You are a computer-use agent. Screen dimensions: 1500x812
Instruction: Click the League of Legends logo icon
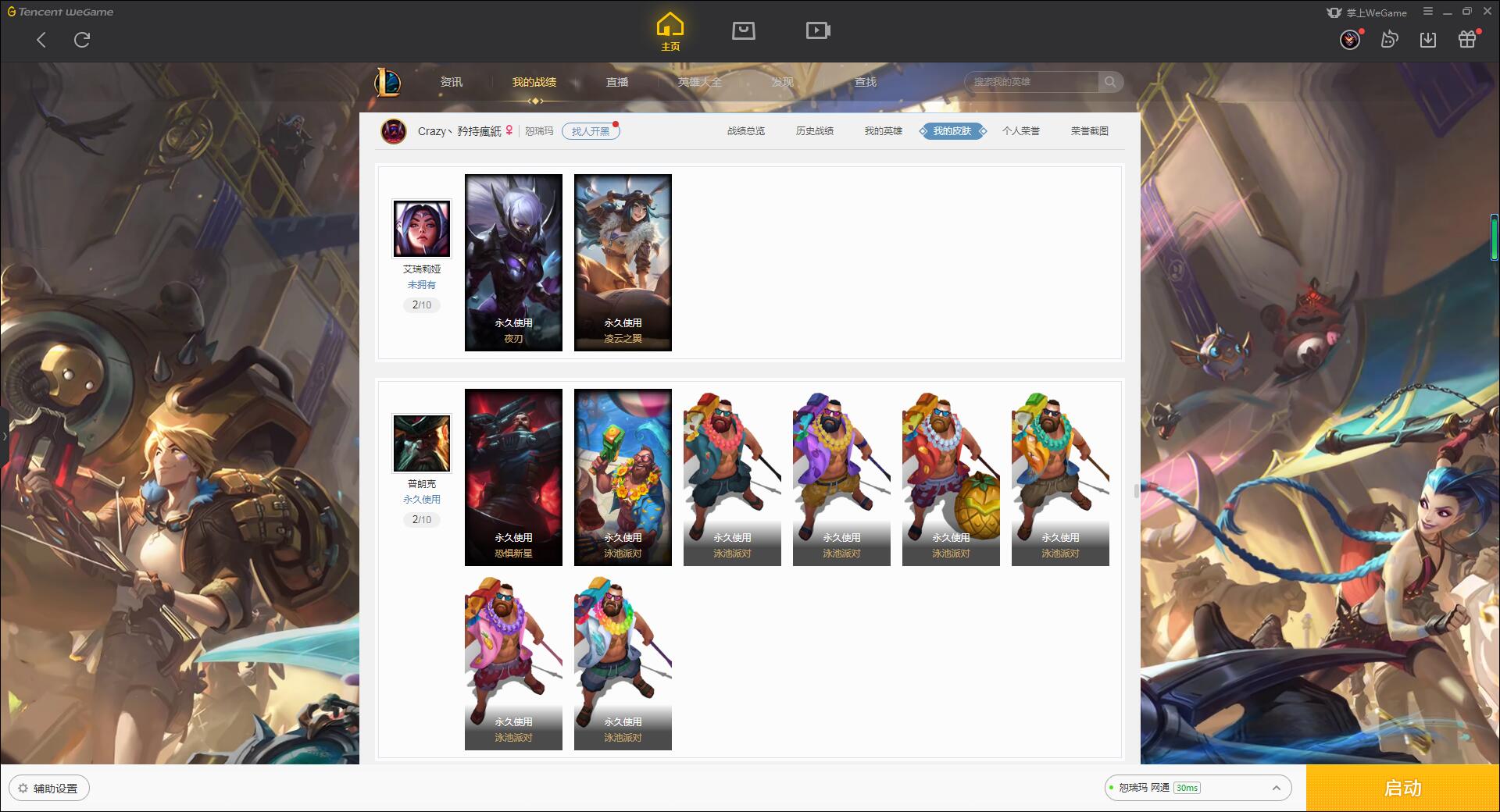(388, 82)
